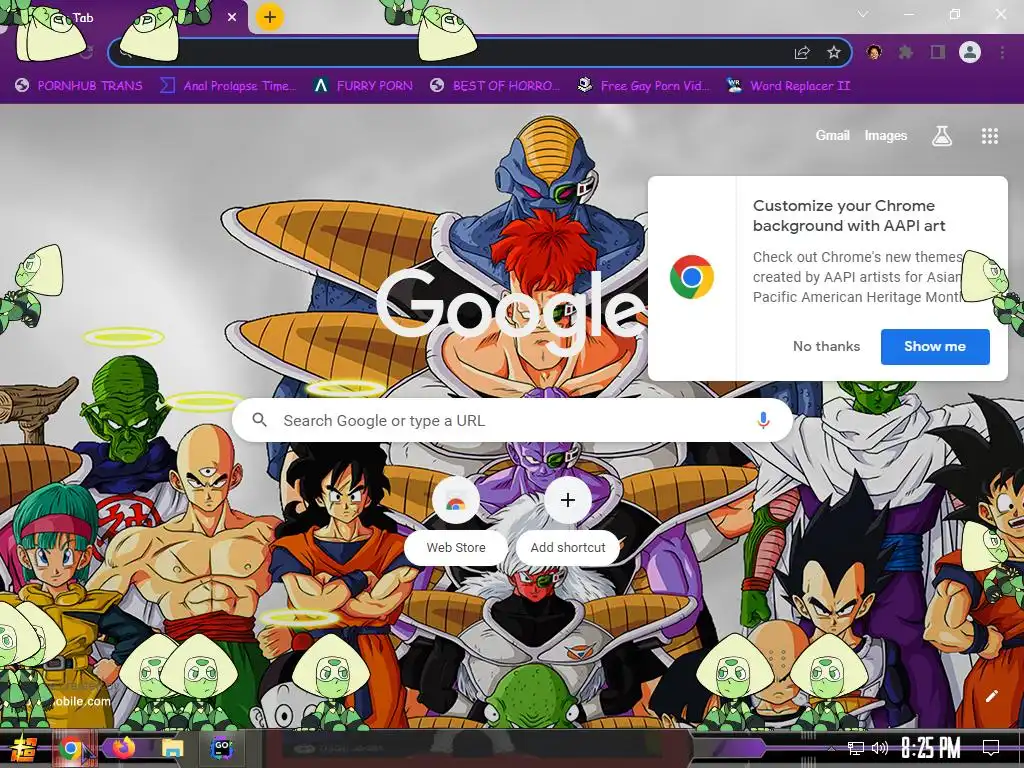Dismiss the popup with No thanks
This screenshot has height=768, width=1024.
(x=826, y=346)
